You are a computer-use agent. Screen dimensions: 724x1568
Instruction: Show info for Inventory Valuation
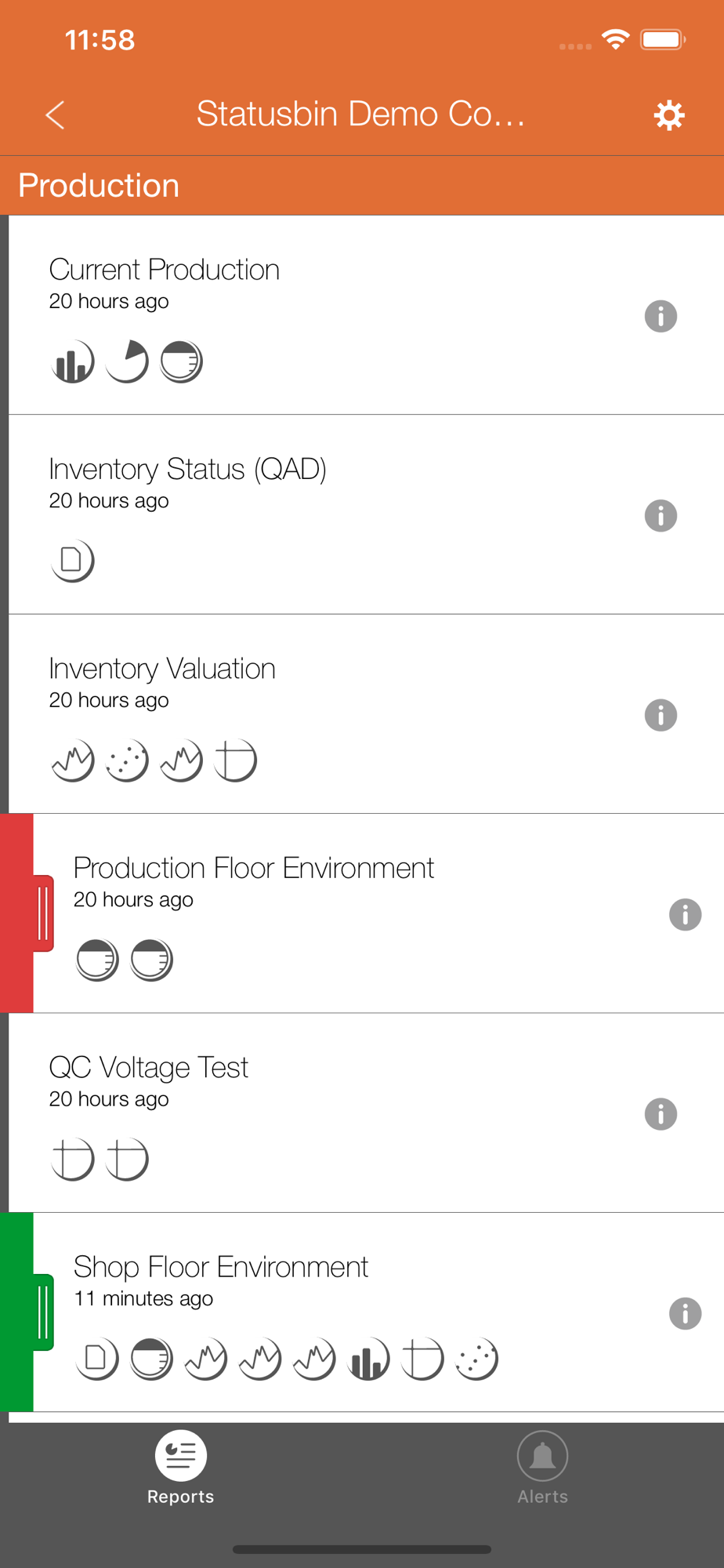click(661, 715)
